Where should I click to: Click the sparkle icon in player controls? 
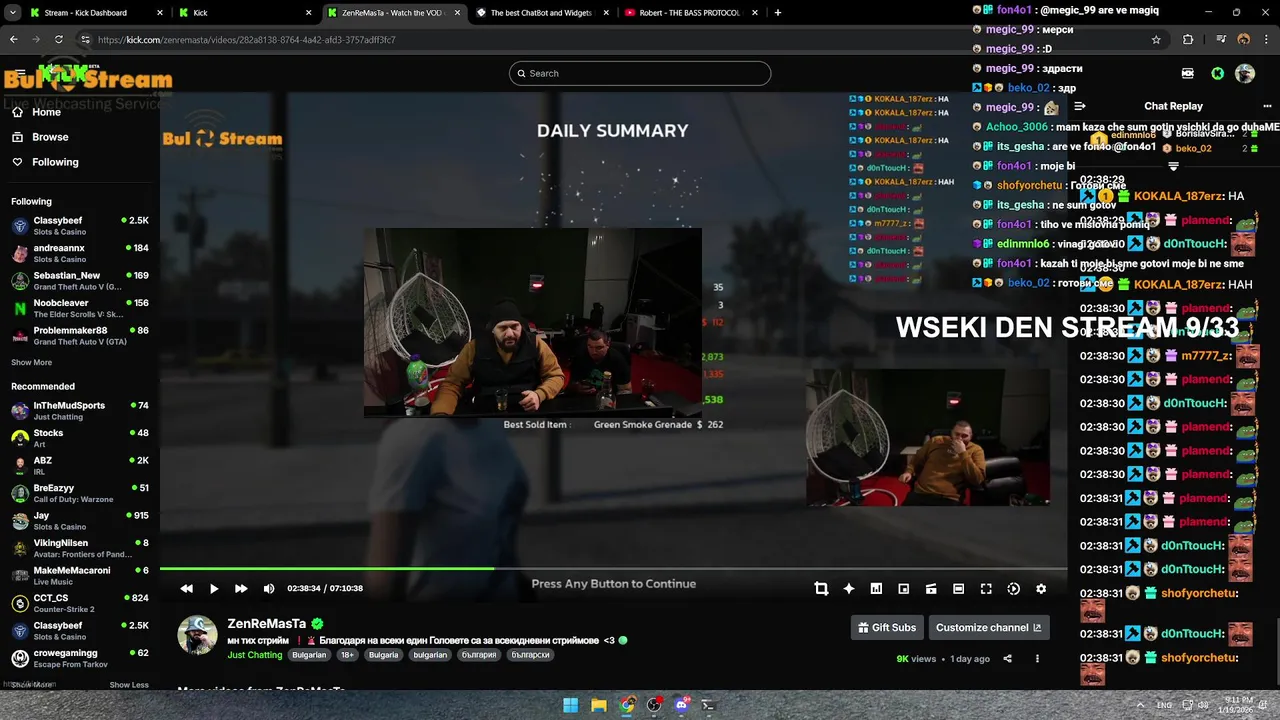(849, 589)
